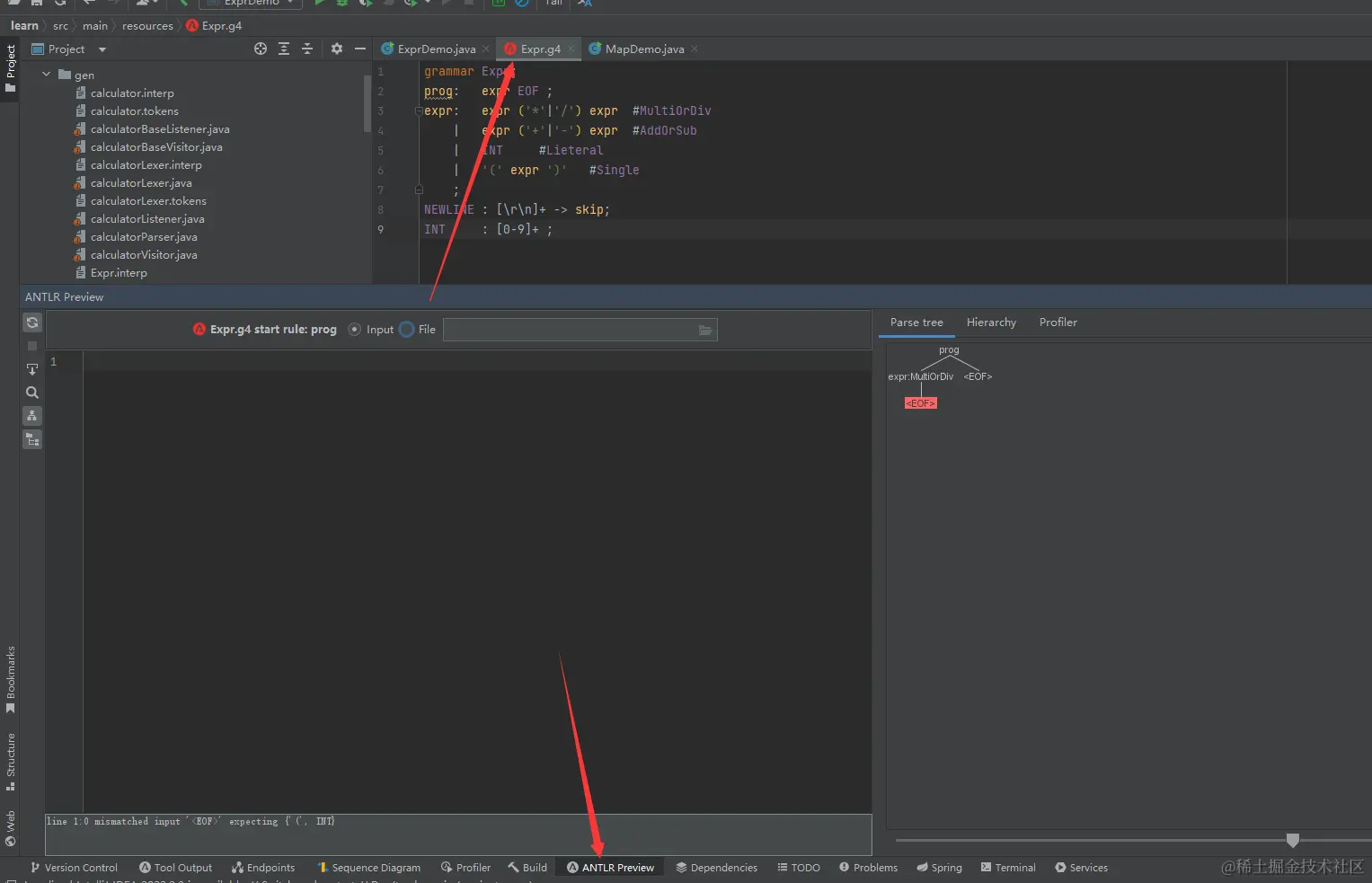Select the Input radio button
This screenshot has height=883, width=1372.
coord(355,330)
